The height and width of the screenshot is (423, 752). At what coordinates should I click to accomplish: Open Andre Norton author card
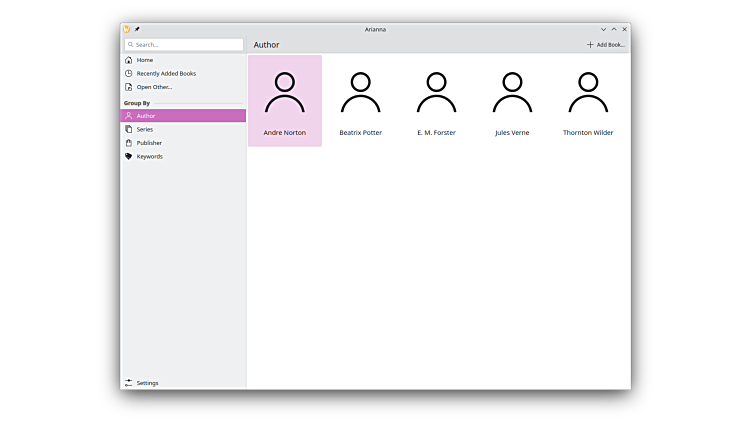tap(285, 101)
